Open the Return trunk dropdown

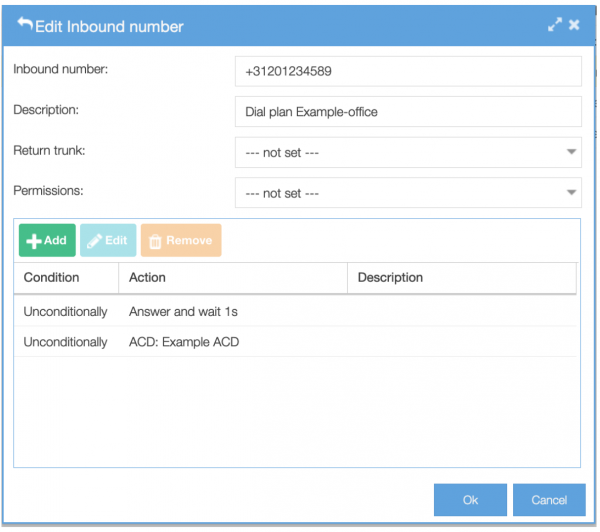[x=408, y=152]
